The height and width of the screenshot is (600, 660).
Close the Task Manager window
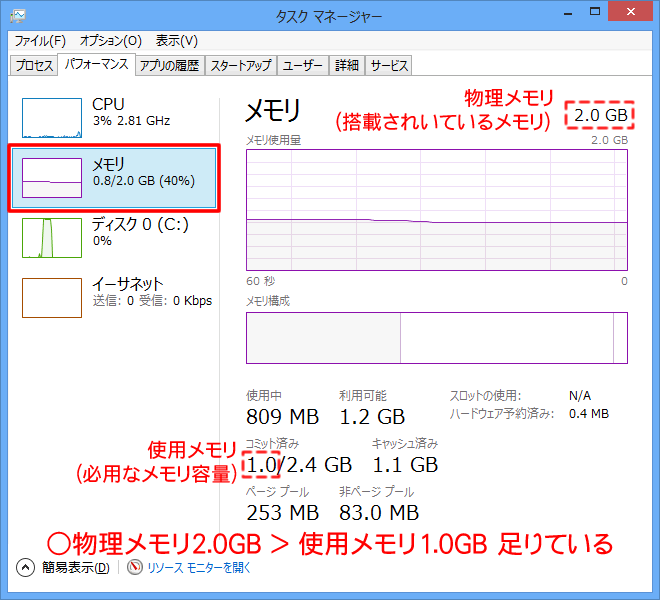point(630,12)
